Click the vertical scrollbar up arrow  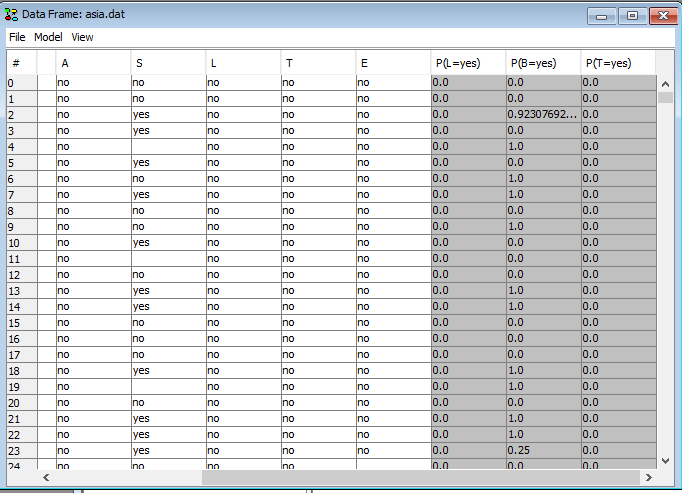[665, 84]
